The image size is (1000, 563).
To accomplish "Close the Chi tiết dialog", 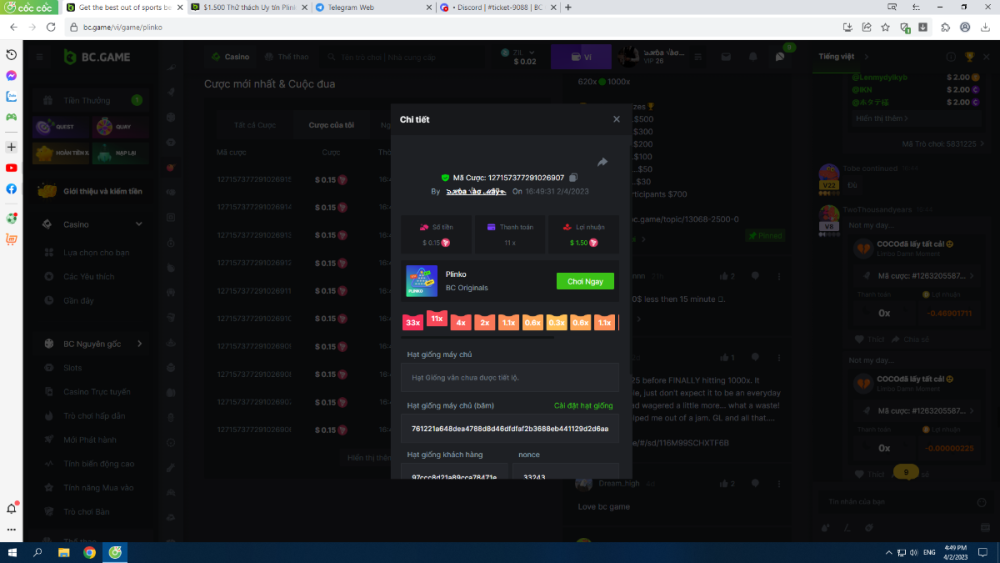I will (616, 119).
